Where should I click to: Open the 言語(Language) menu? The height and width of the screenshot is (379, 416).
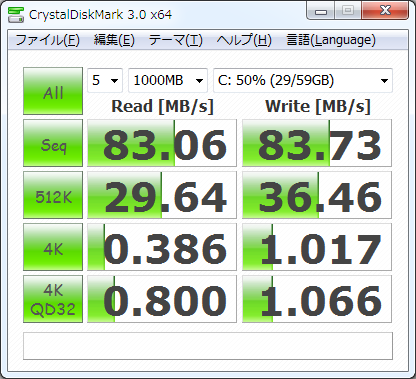(x=331, y=40)
